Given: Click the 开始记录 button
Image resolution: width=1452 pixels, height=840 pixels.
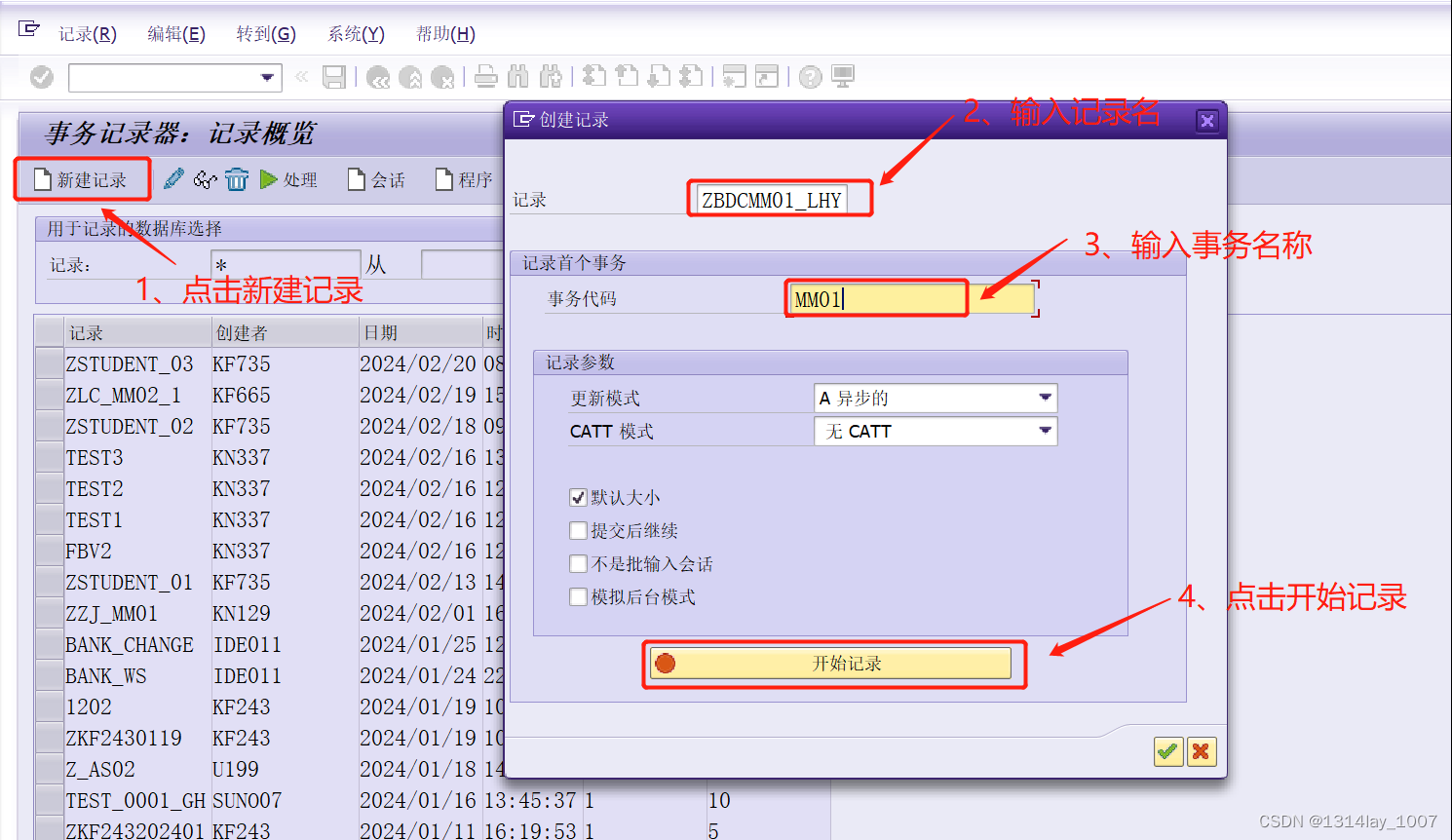Looking at the screenshot, I should tap(831, 664).
